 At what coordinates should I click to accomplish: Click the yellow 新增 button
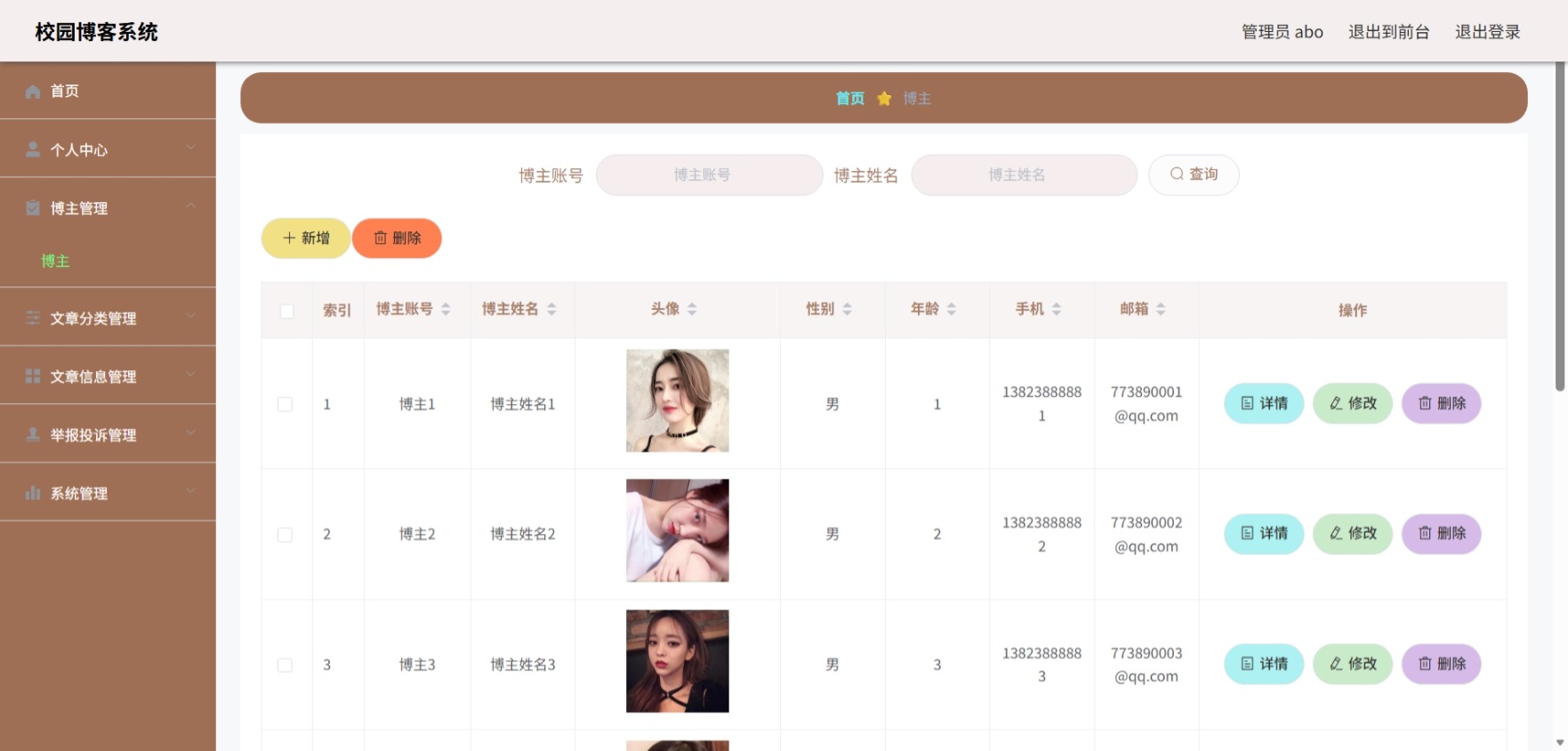point(306,238)
